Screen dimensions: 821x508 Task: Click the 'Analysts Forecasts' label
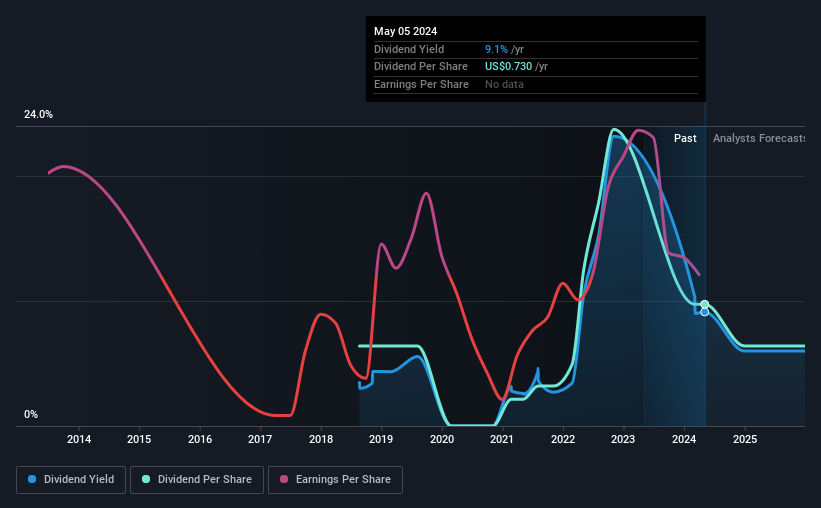(x=759, y=138)
